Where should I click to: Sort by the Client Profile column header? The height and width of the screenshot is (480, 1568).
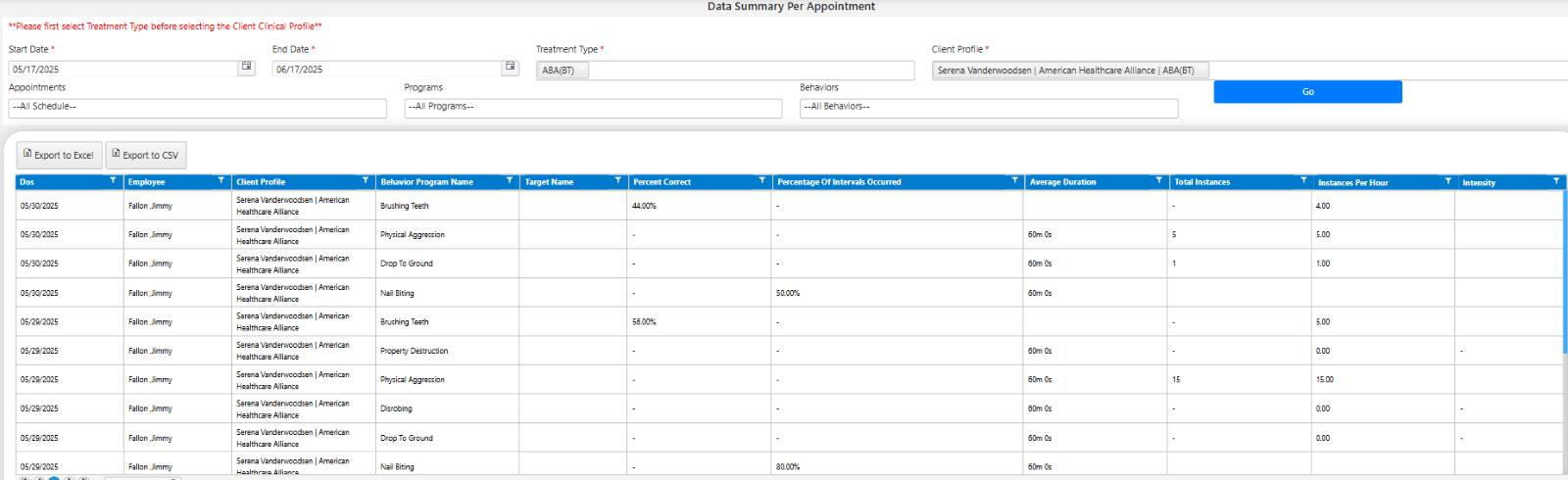coord(261,182)
